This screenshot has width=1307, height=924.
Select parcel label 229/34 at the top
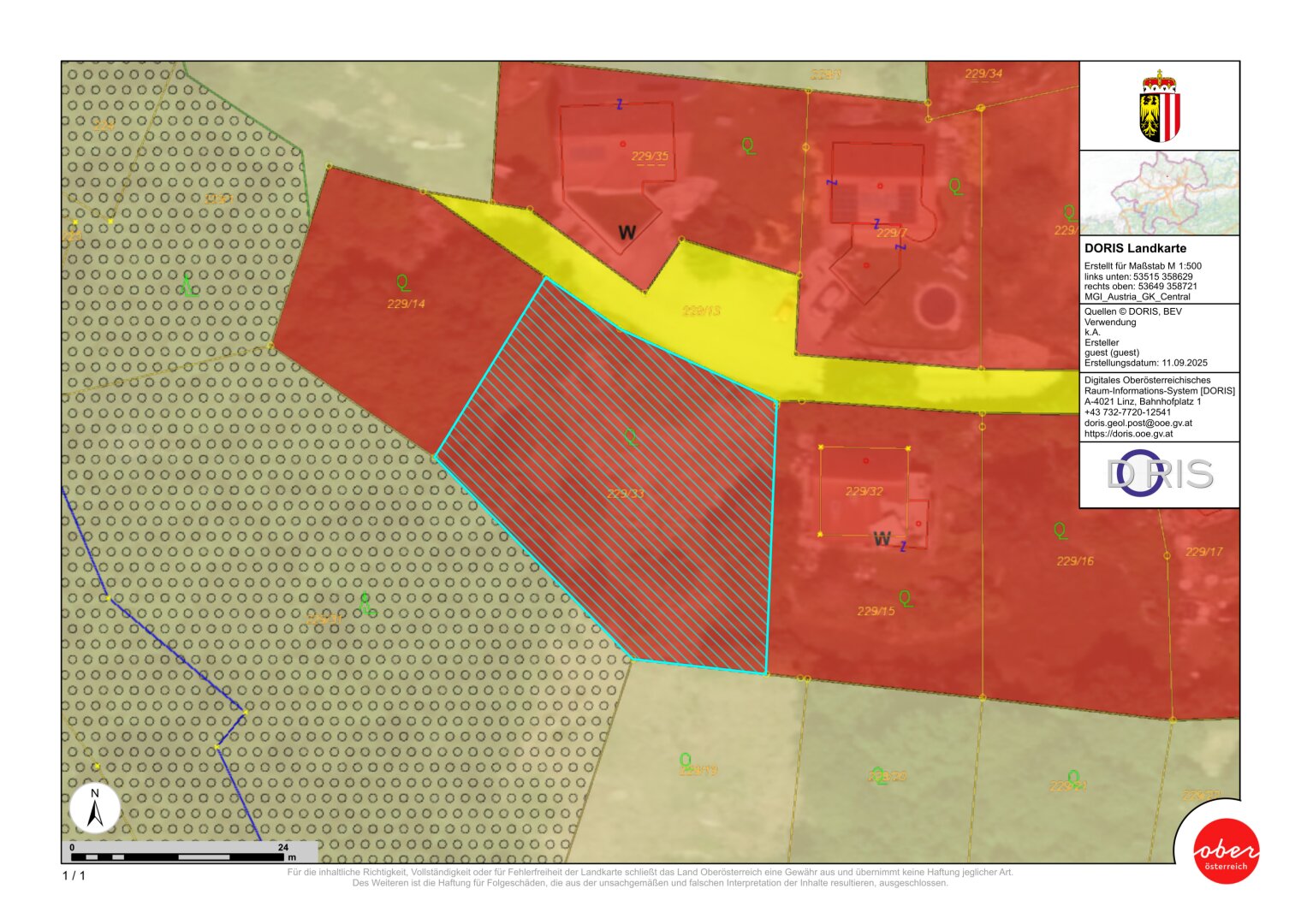coord(983,74)
